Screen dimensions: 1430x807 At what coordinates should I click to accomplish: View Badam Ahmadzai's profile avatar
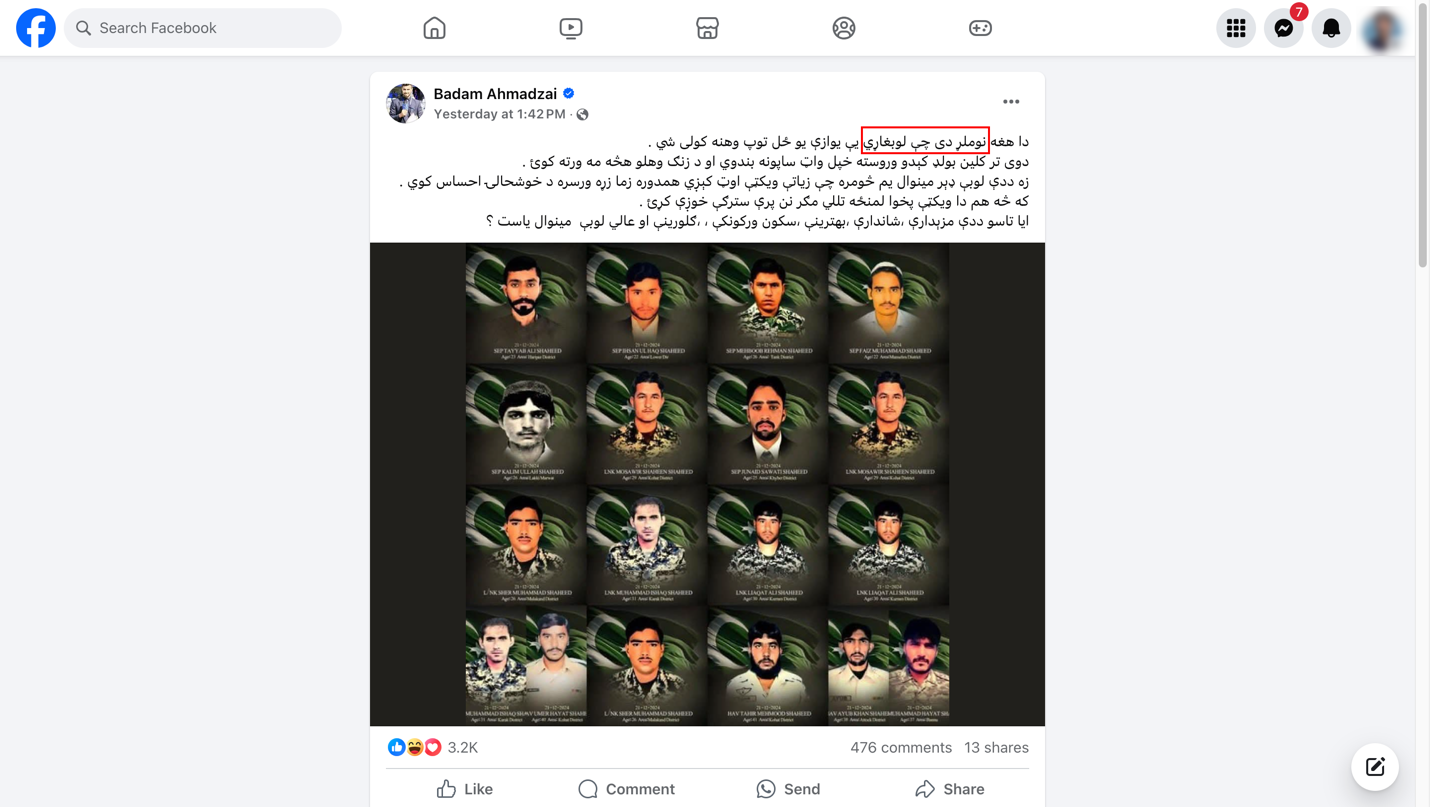[406, 103]
